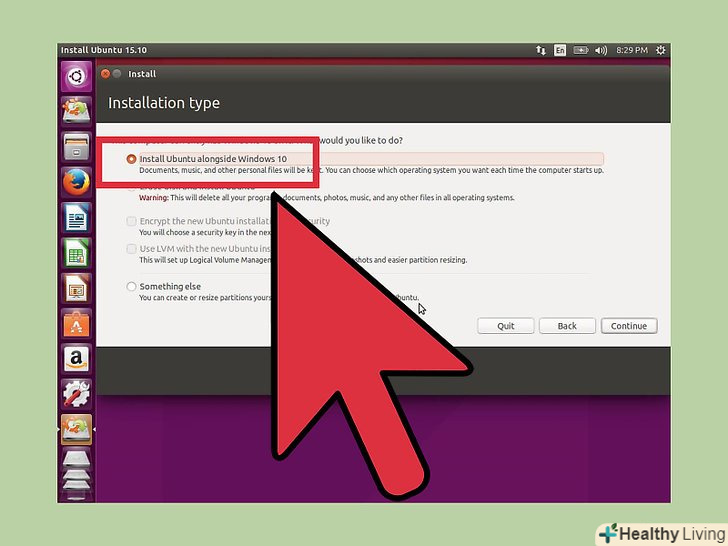Screen dimensions: 728x546
Task: Launch Firefox web browser
Action: 77,182
